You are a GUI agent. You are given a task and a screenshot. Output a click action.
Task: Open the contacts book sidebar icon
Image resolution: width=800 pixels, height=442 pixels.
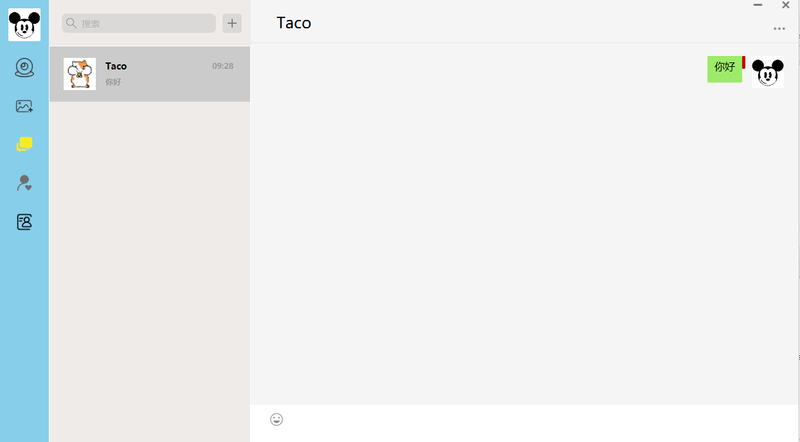(24, 222)
